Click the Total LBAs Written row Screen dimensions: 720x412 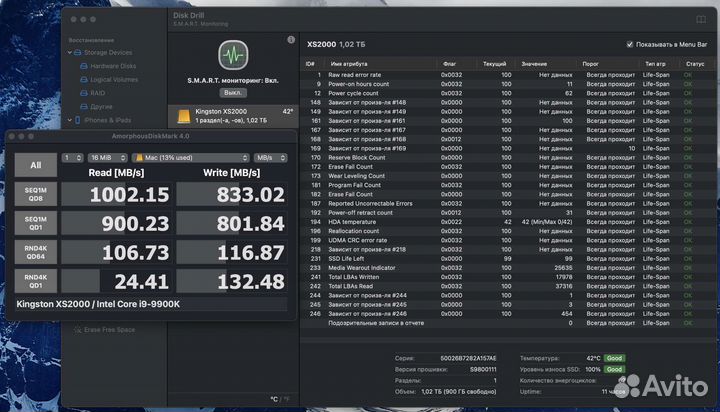(507, 277)
